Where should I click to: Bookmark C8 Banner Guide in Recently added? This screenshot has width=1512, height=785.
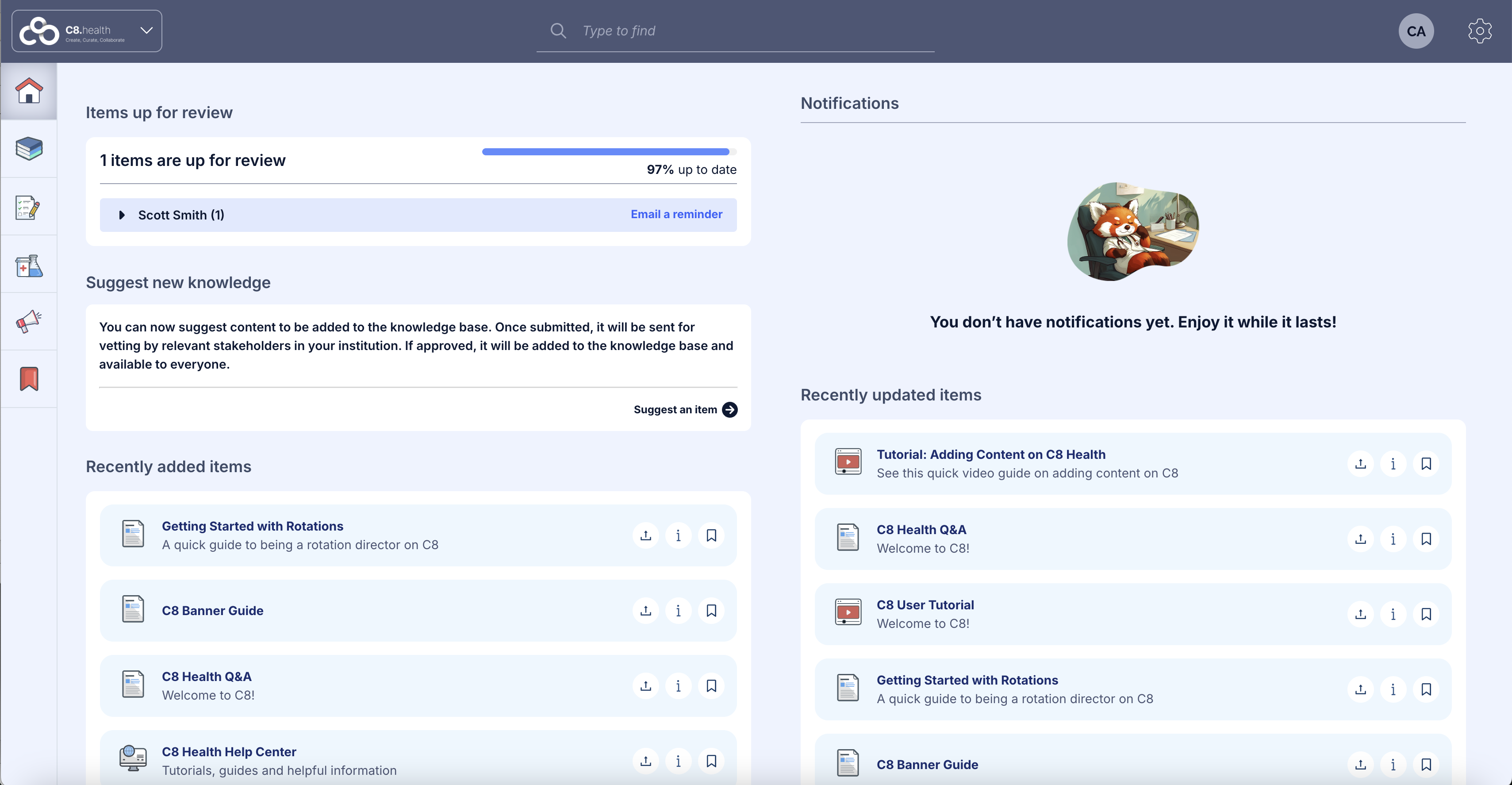click(711, 611)
